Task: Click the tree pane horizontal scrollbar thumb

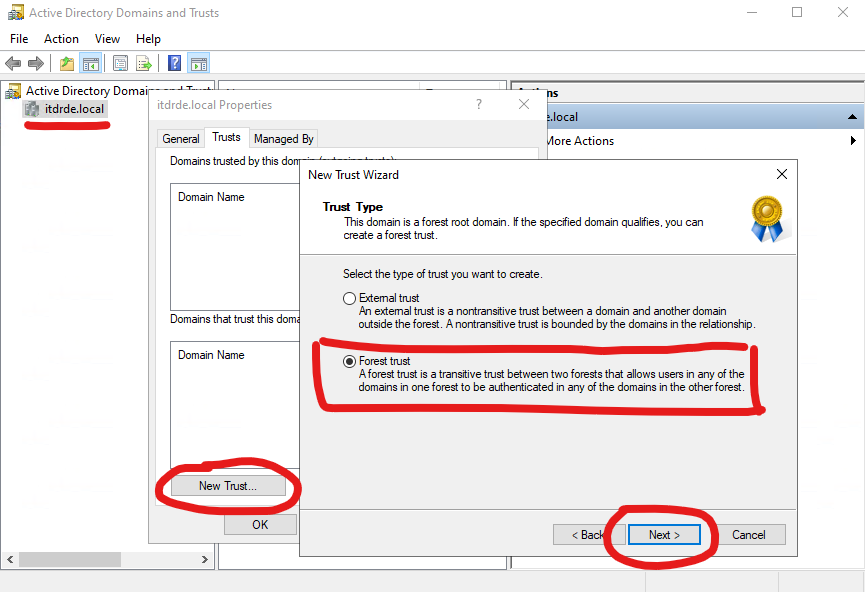Action: (70, 559)
